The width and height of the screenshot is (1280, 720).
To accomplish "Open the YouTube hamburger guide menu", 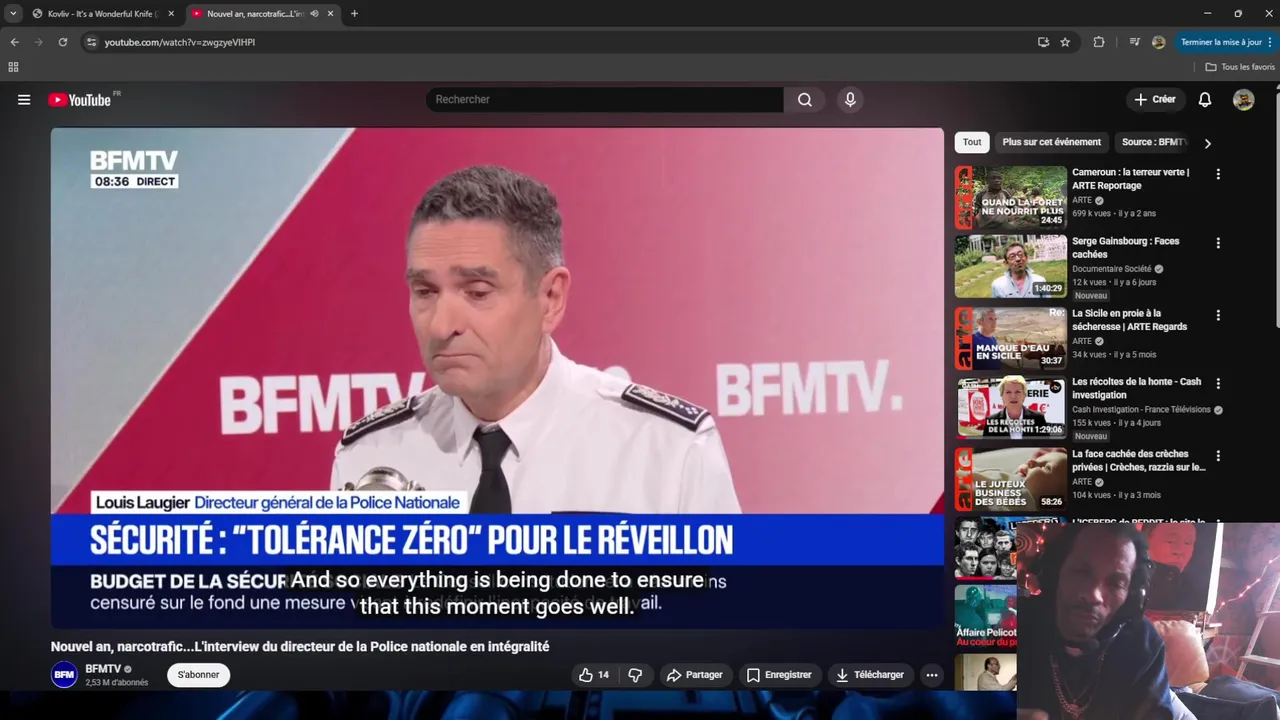I will point(24,100).
